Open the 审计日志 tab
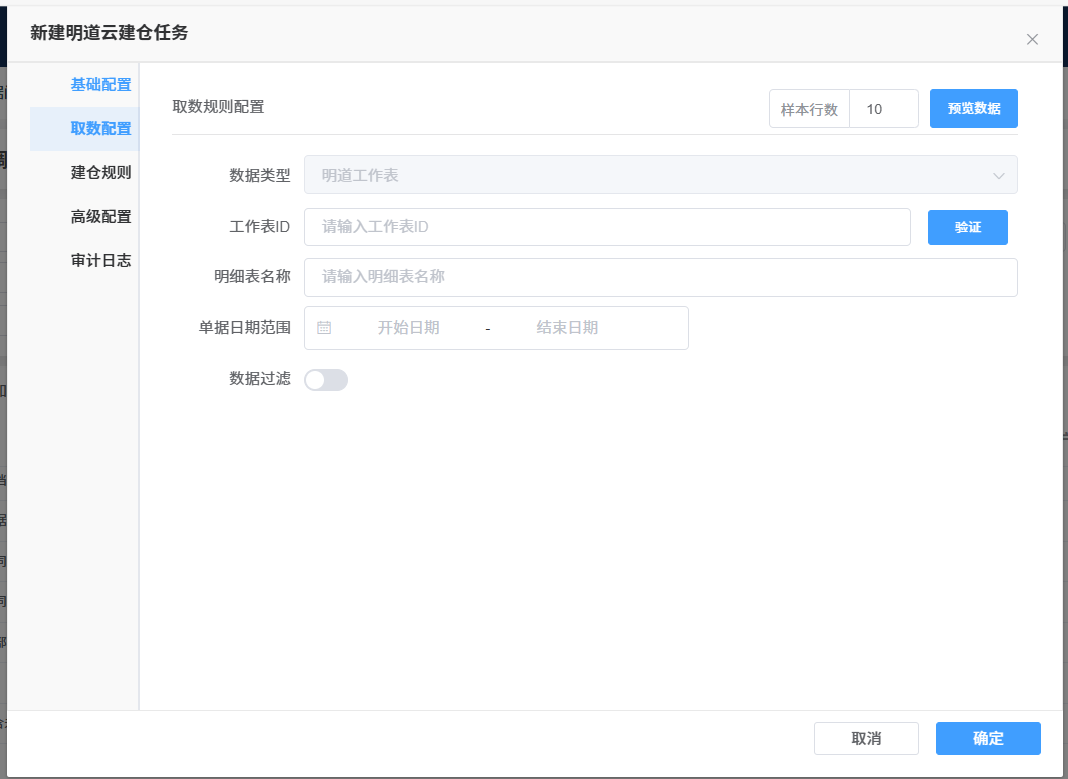 100,261
